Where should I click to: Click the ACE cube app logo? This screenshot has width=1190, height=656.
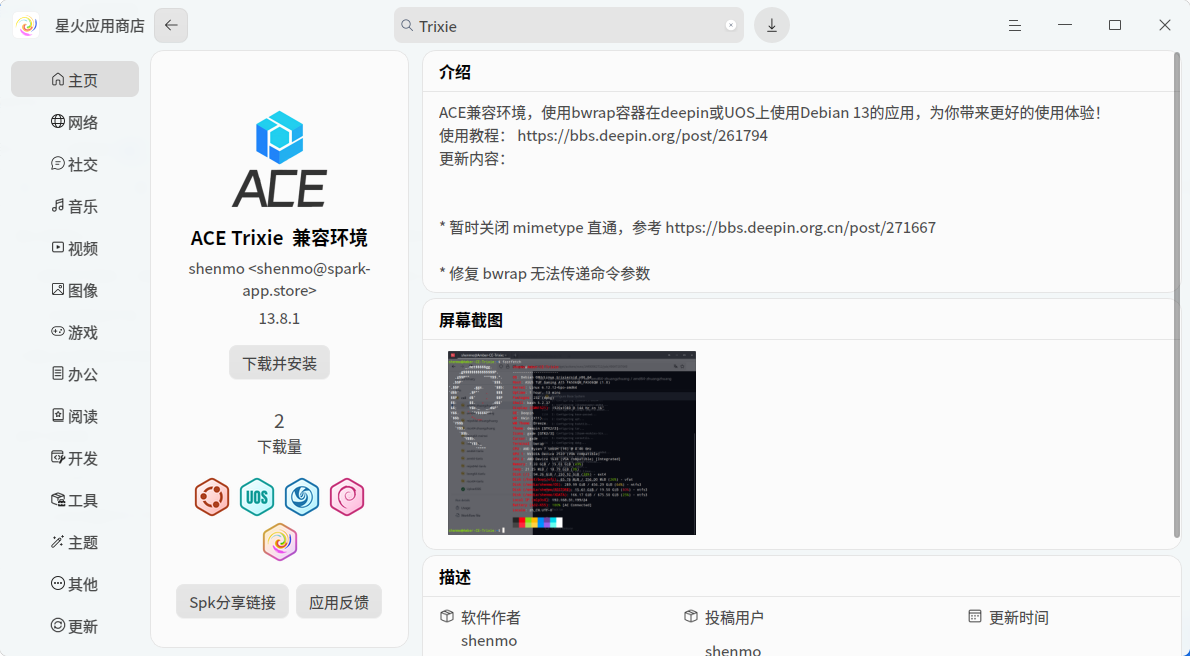pyautogui.click(x=279, y=159)
